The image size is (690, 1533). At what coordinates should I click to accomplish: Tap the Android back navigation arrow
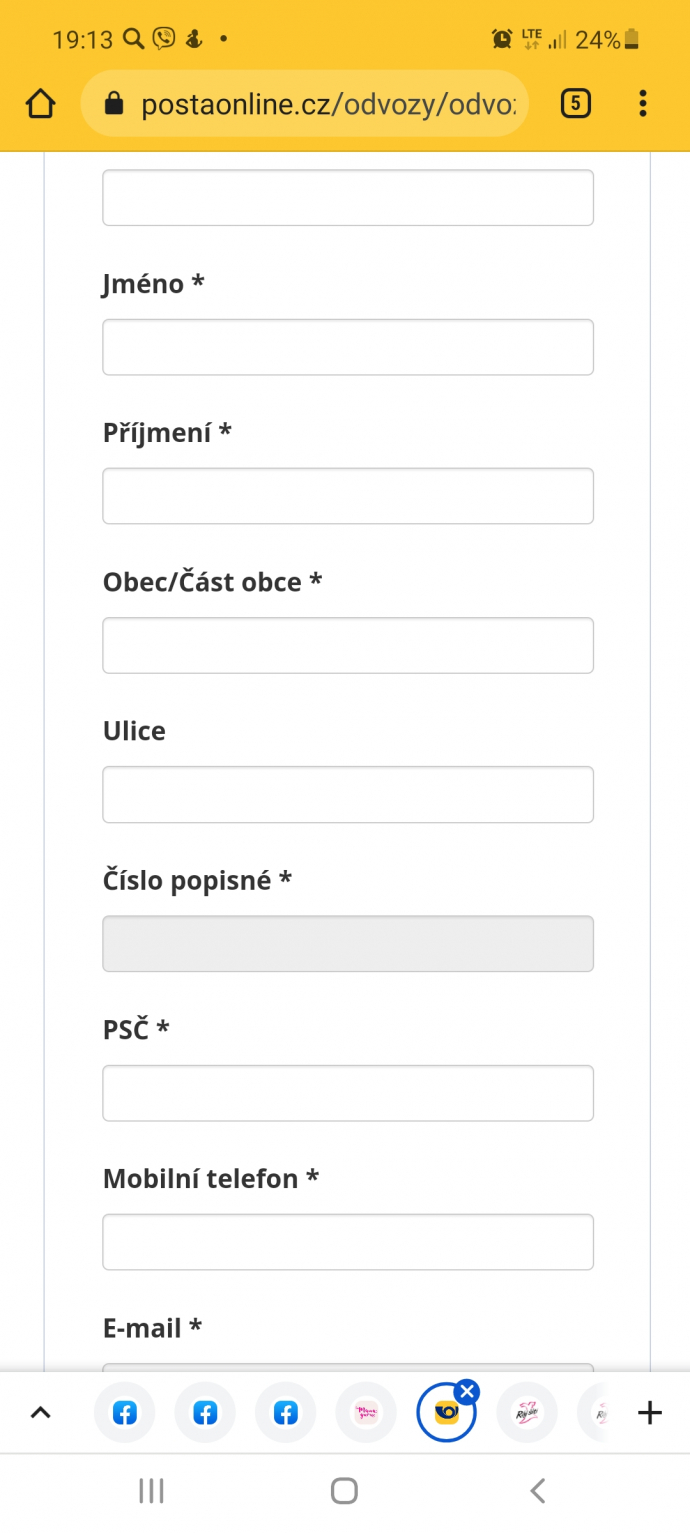click(537, 1491)
